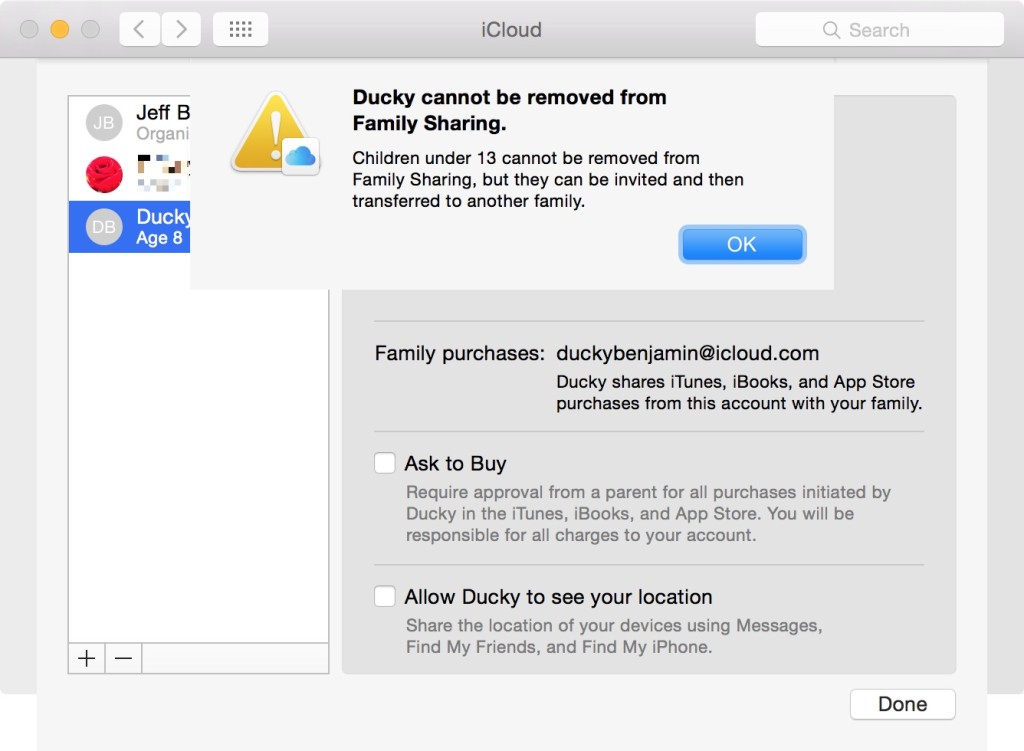Viewport: 1024px width, 751px height.
Task: Click the duckybenjamin@icloud.com account text
Action: (687, 353)
